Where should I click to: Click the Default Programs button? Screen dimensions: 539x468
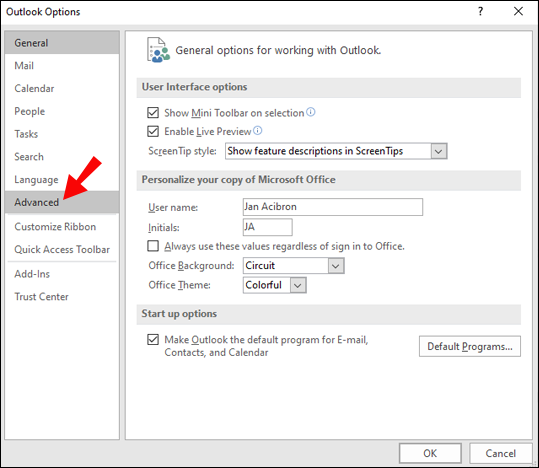click(470, 346)
